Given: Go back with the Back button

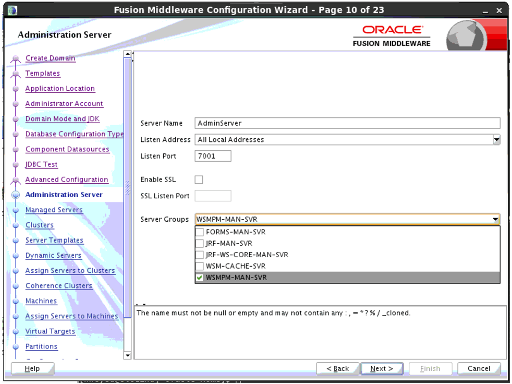Looking at the screenshot, I should click(x=338, y=369).
